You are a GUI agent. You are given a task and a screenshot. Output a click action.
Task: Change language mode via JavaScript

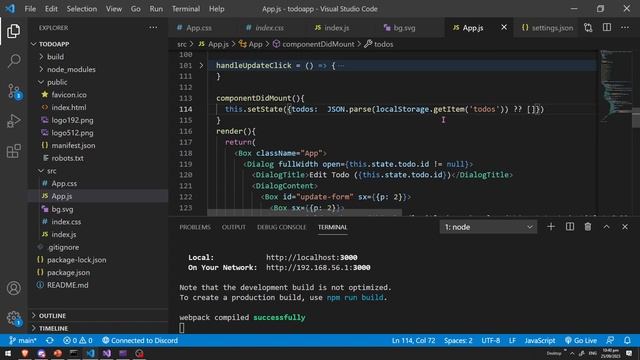point(540,340)
